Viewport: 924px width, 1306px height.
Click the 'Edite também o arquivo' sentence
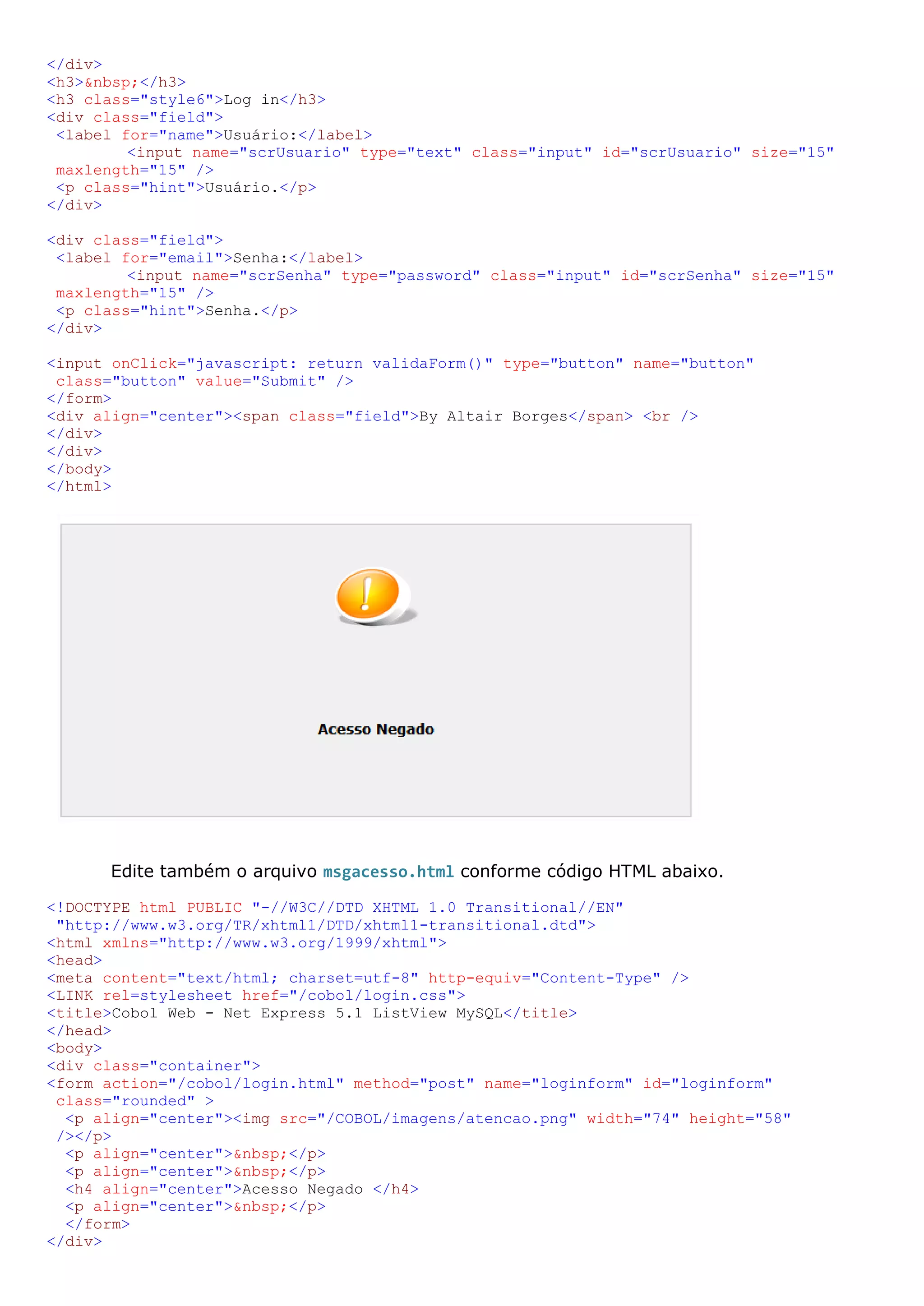point(213,872)
